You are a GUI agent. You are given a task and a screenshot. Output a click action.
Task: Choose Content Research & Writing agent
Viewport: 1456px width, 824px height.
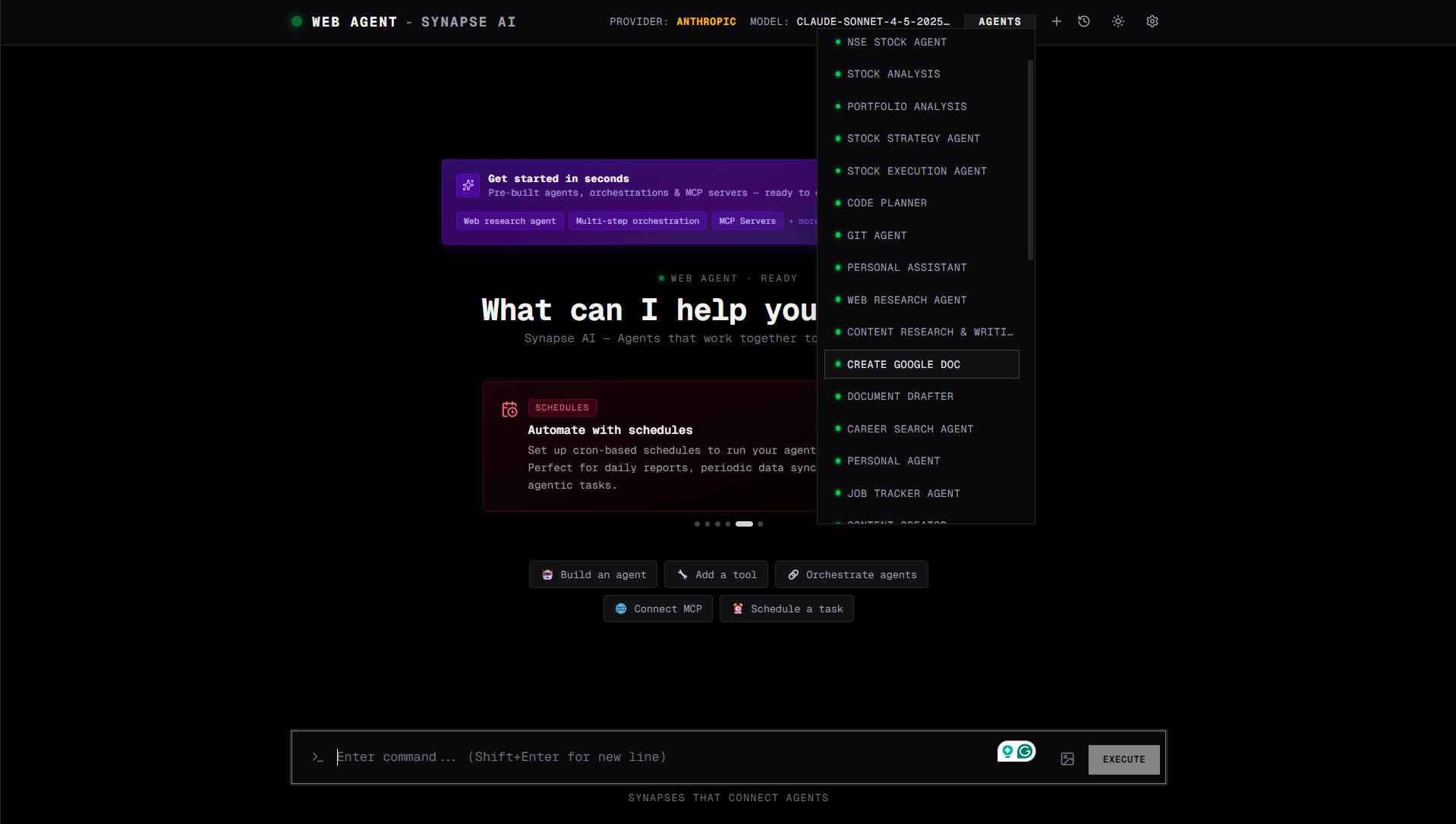(x=922, y=332)
